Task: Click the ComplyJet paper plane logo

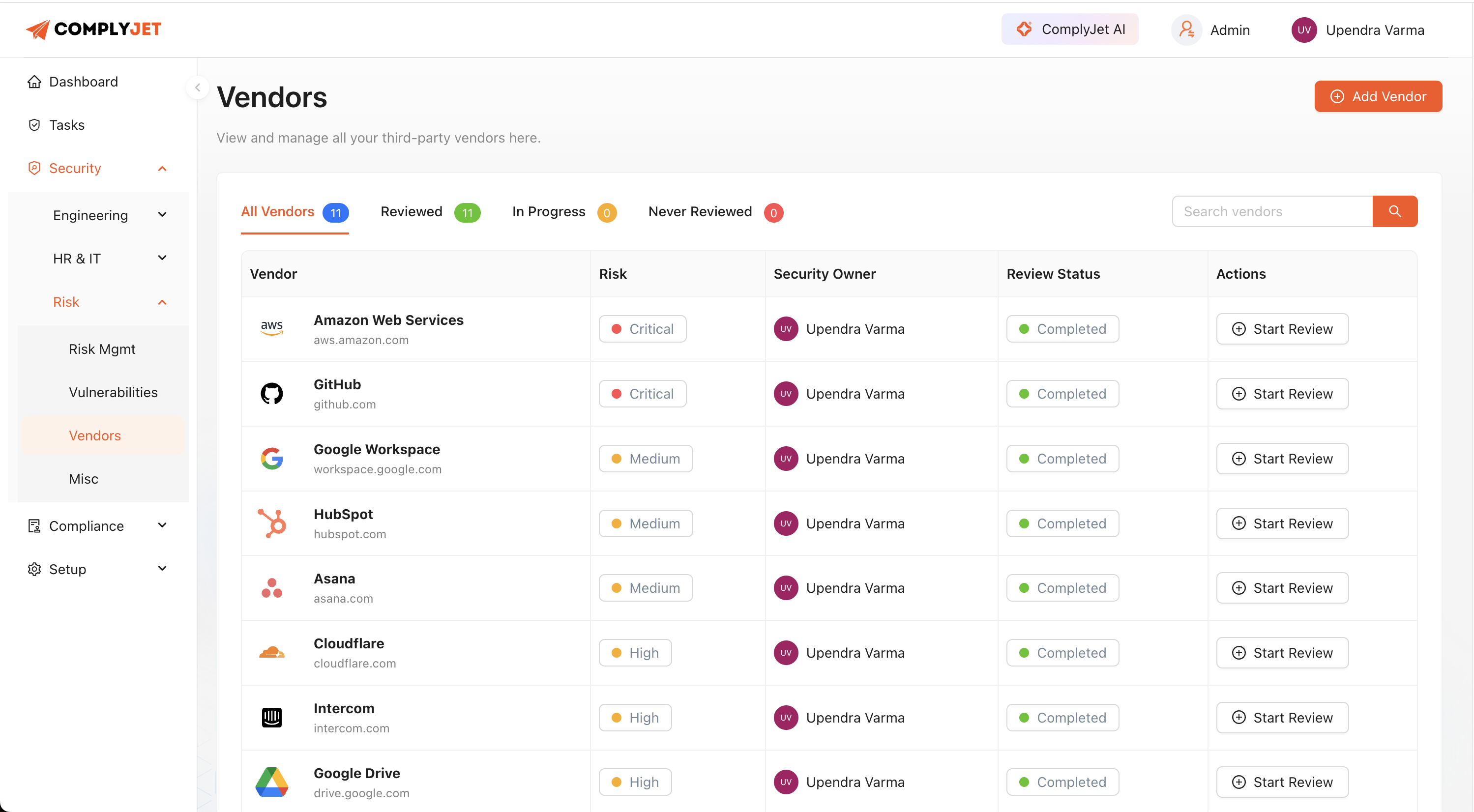Action: [38, 29]
